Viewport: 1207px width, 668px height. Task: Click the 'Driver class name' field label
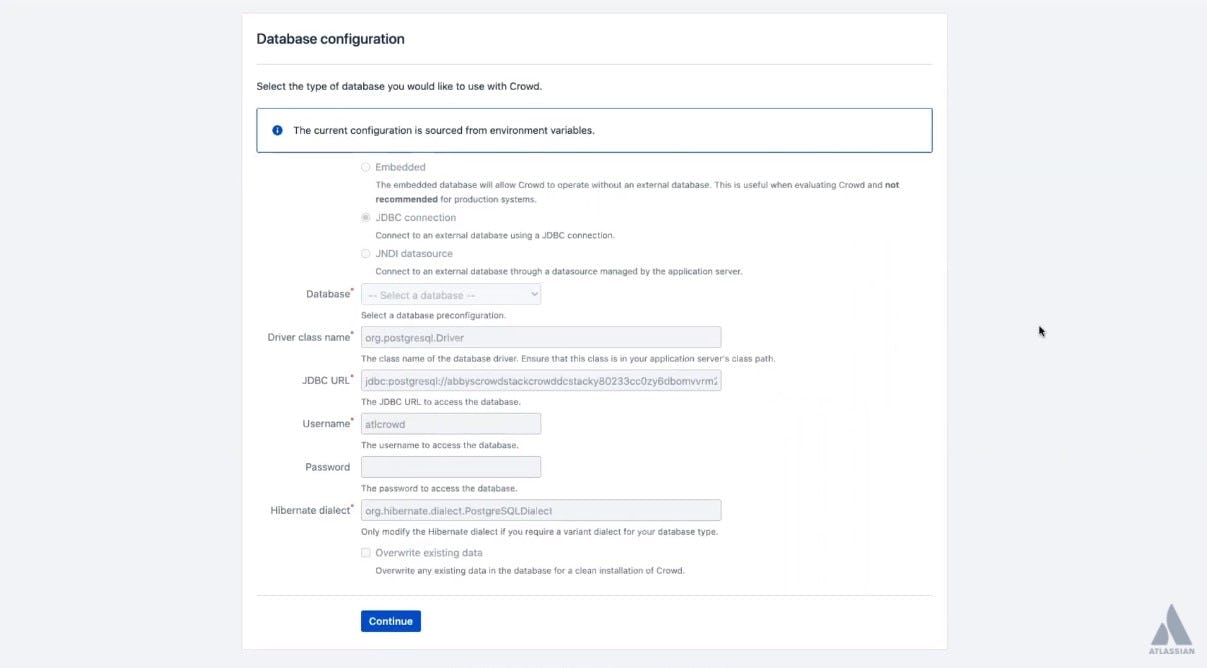coord(308,338)
